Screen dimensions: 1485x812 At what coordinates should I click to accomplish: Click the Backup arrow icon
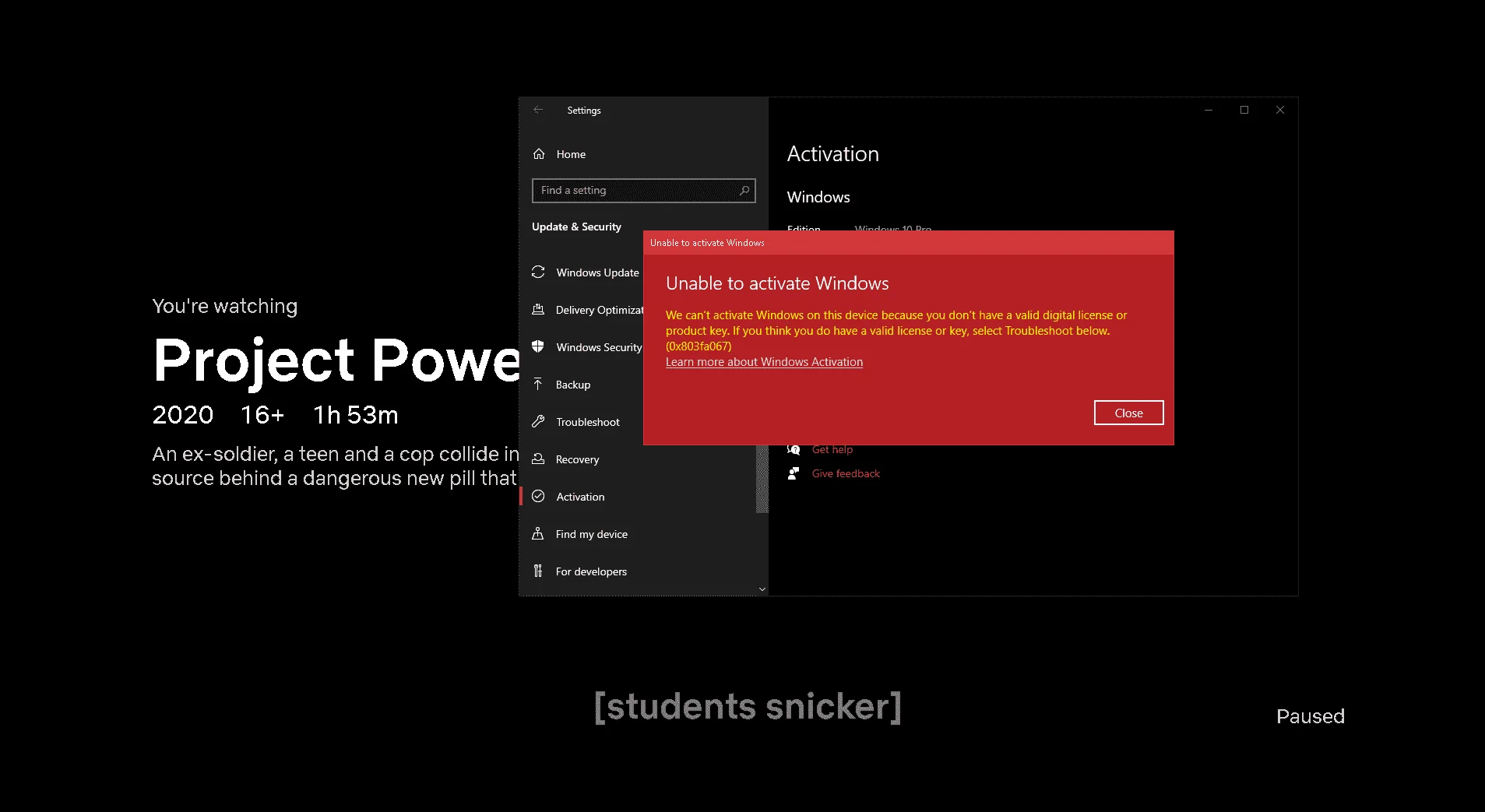coord(538,384)
